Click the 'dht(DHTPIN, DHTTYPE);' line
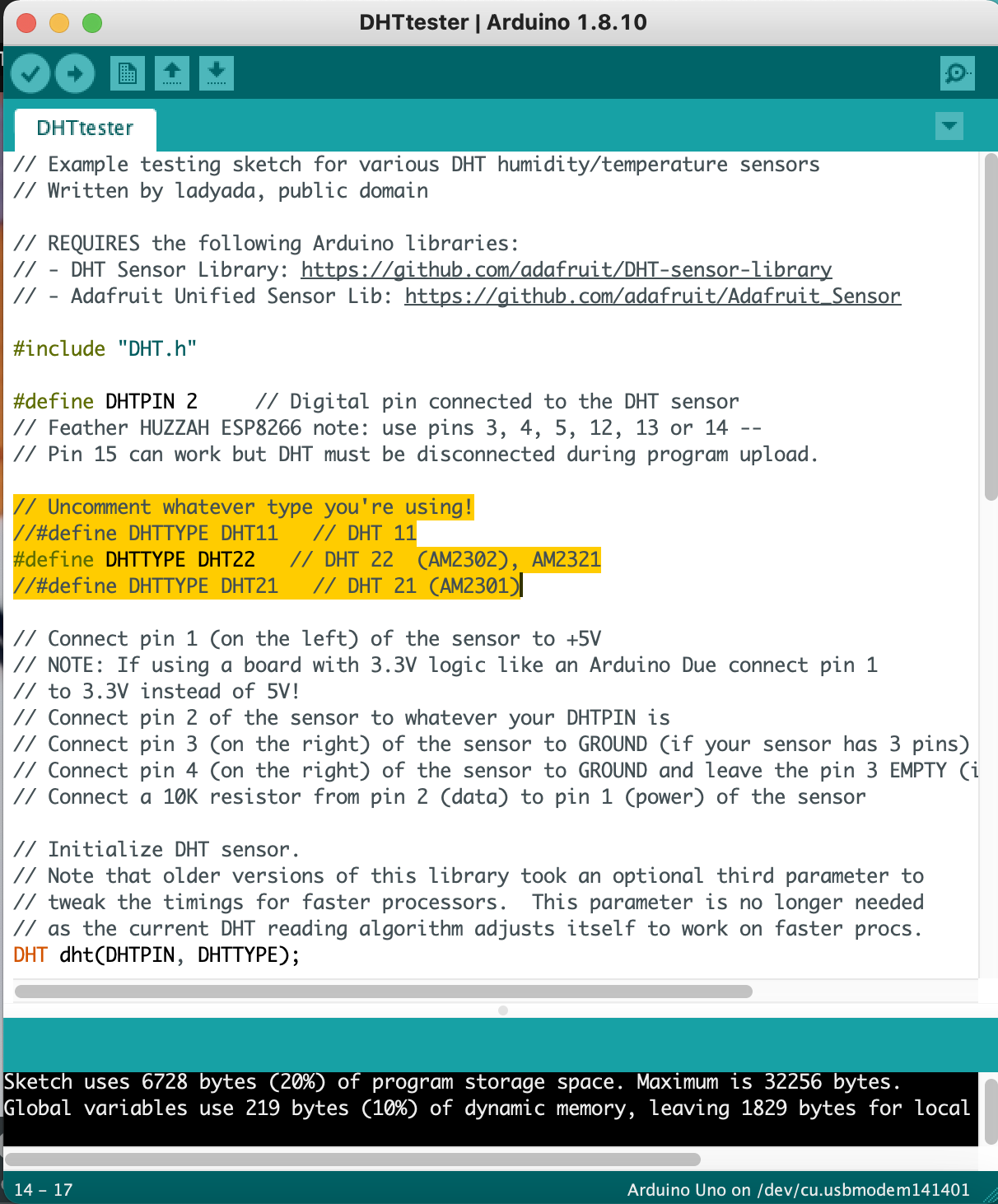 tap(156, 955)
